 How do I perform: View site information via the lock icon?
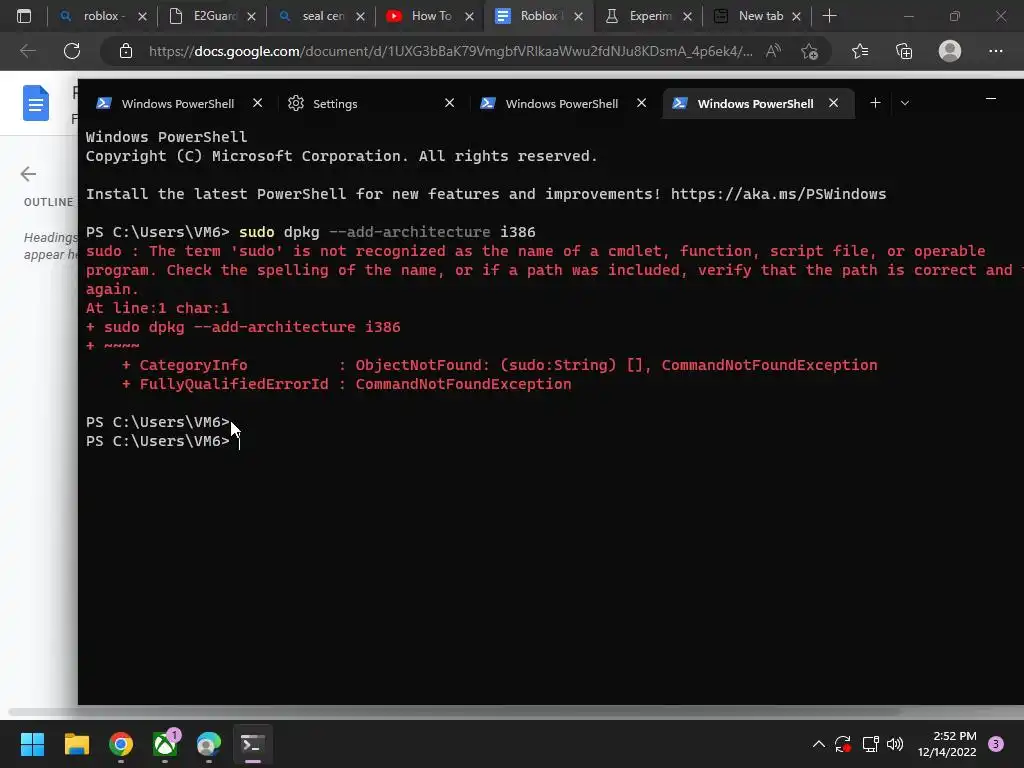pos(126,51)
